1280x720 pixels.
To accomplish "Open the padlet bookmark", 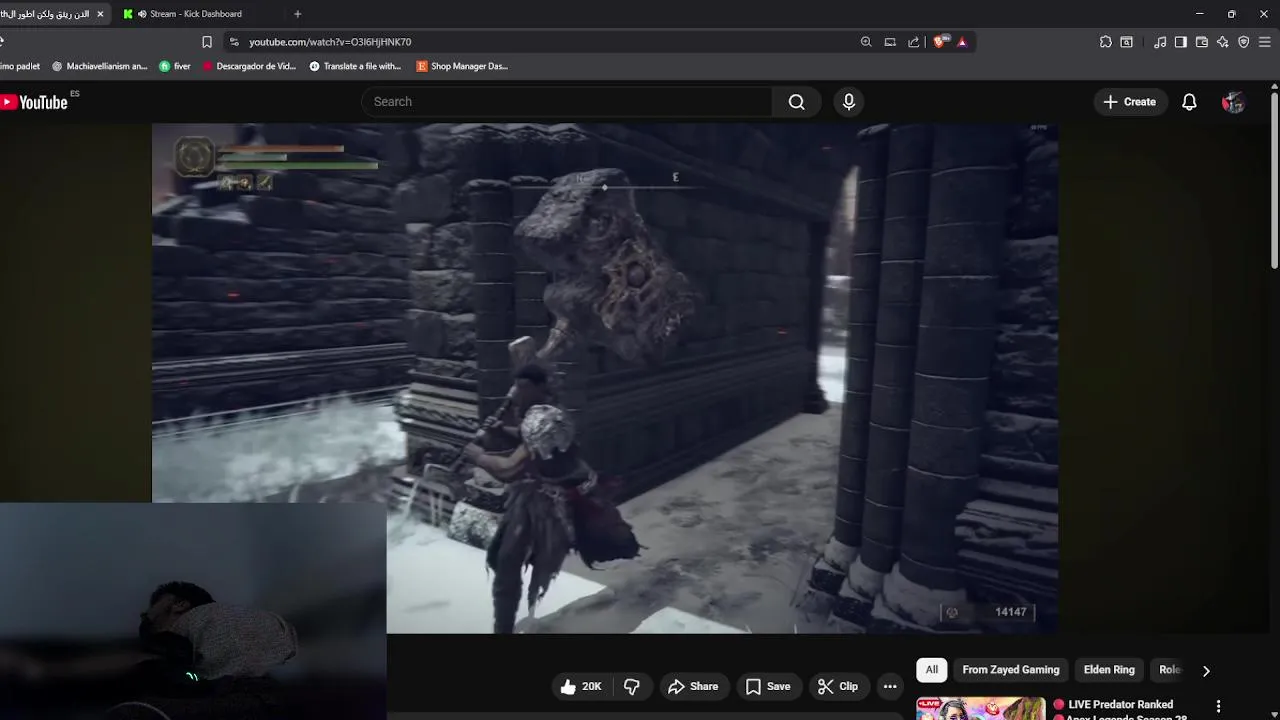I will pyautogui.click(x=20, y=66).
